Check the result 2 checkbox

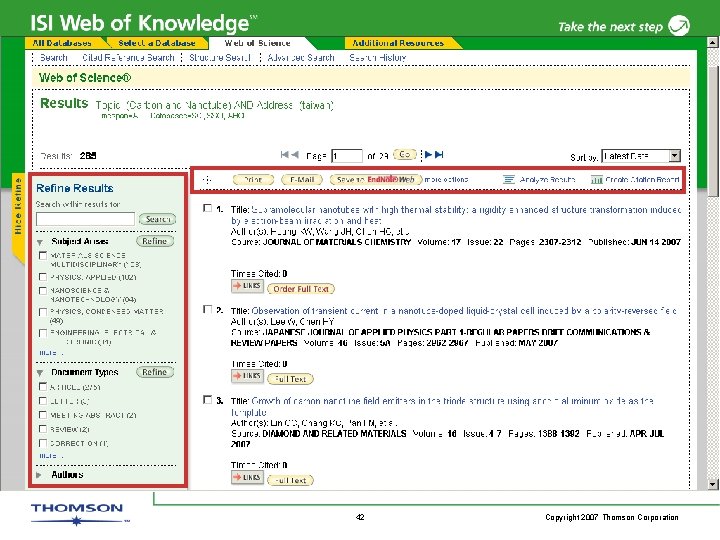208,309
